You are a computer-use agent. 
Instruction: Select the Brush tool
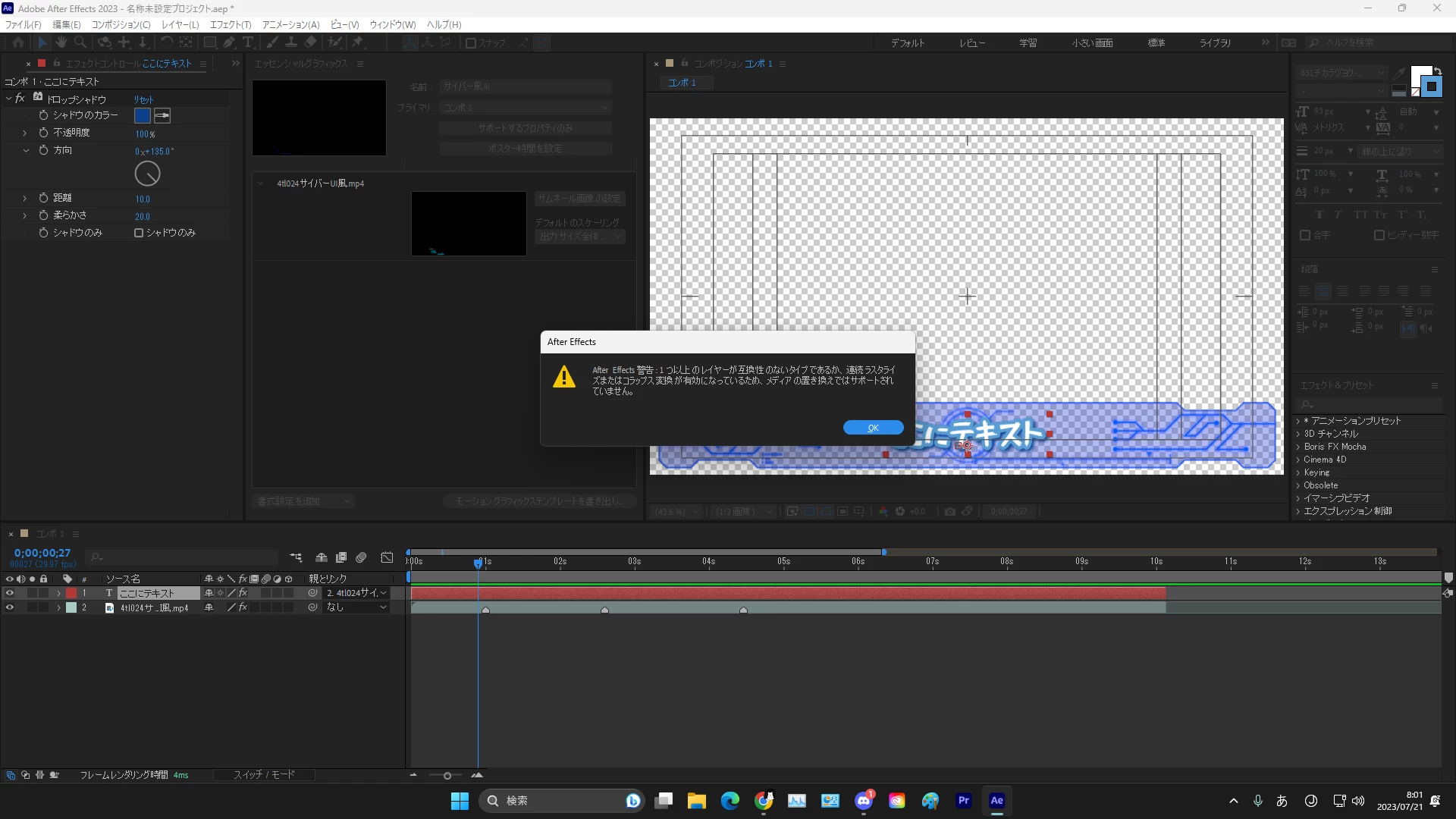(x=271, y=43)
